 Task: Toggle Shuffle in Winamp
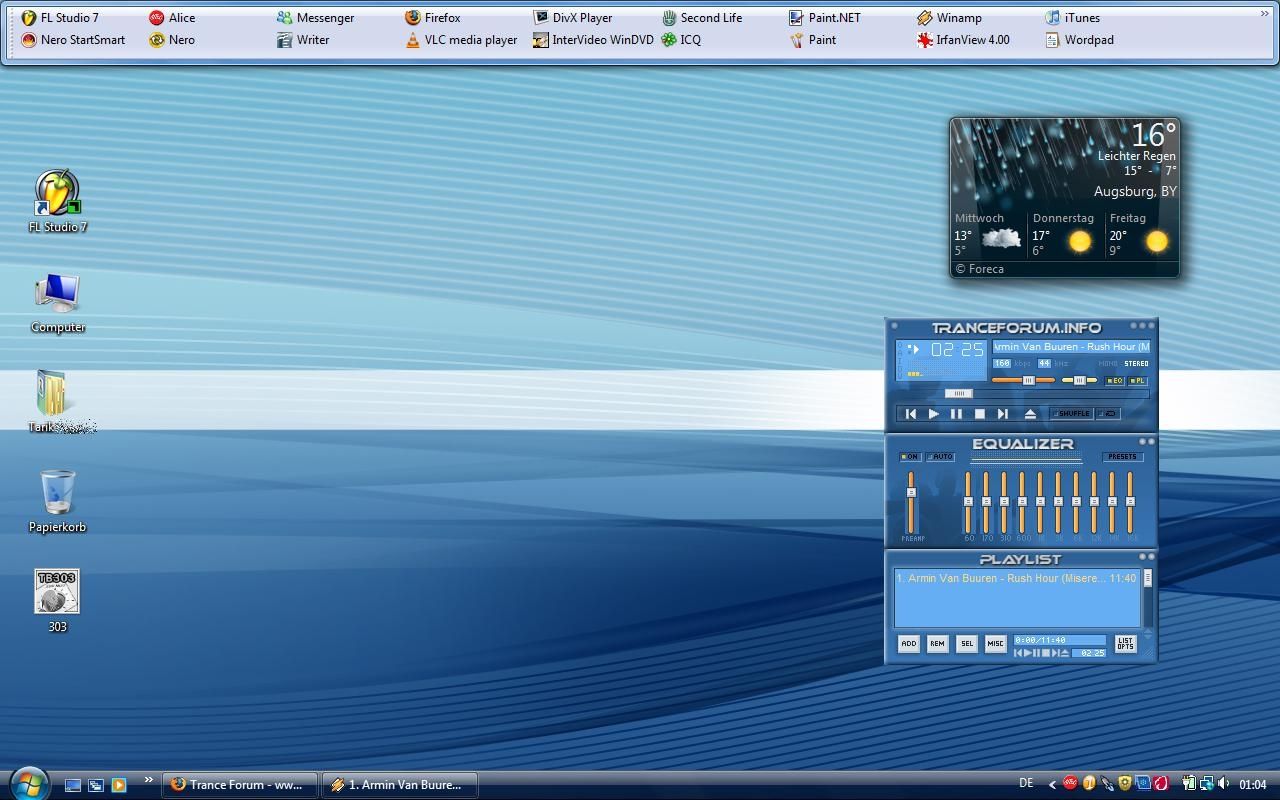pyautogui.click(x=1070, y=414)
